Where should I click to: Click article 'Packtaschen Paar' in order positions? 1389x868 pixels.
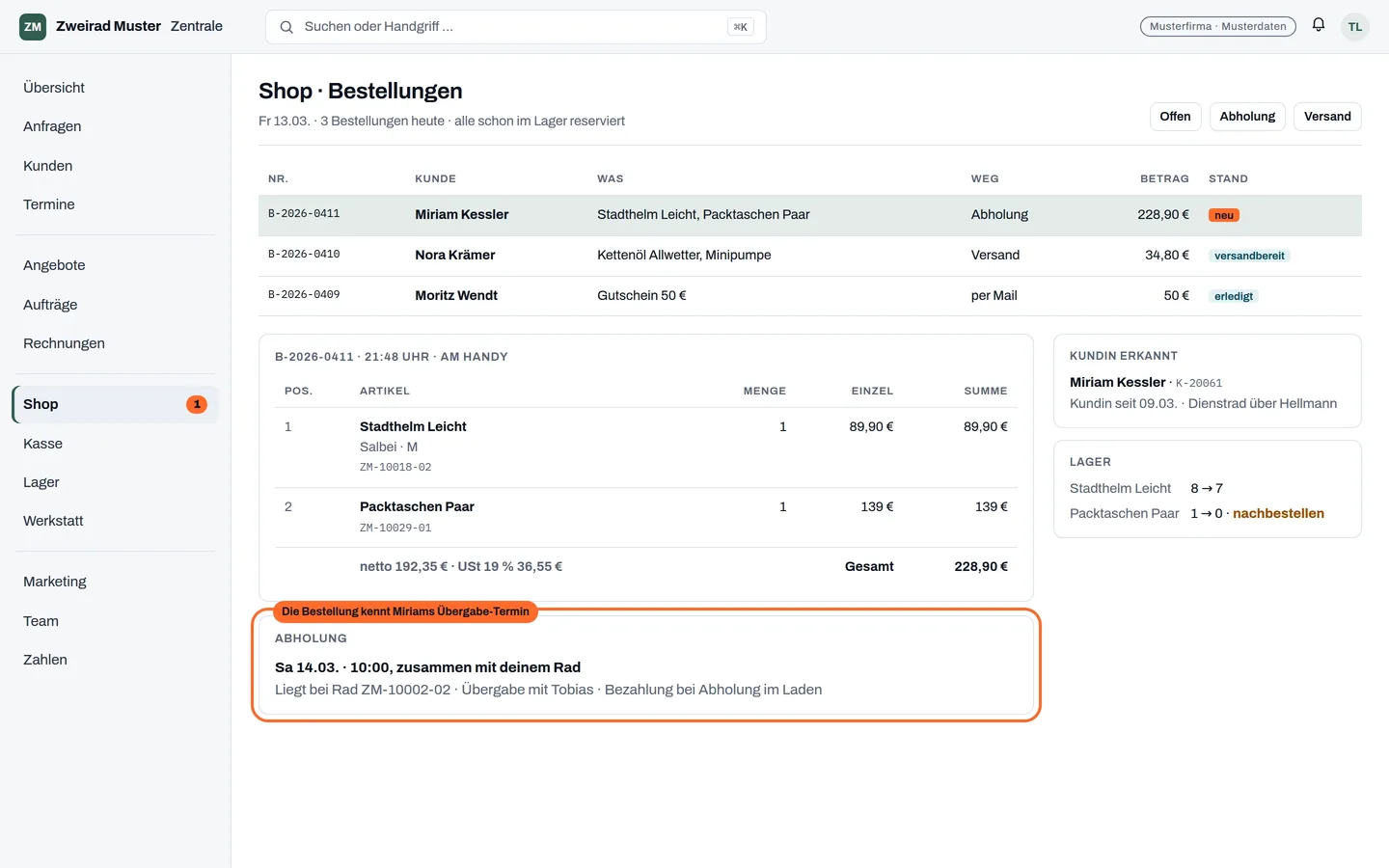[417, 507]
